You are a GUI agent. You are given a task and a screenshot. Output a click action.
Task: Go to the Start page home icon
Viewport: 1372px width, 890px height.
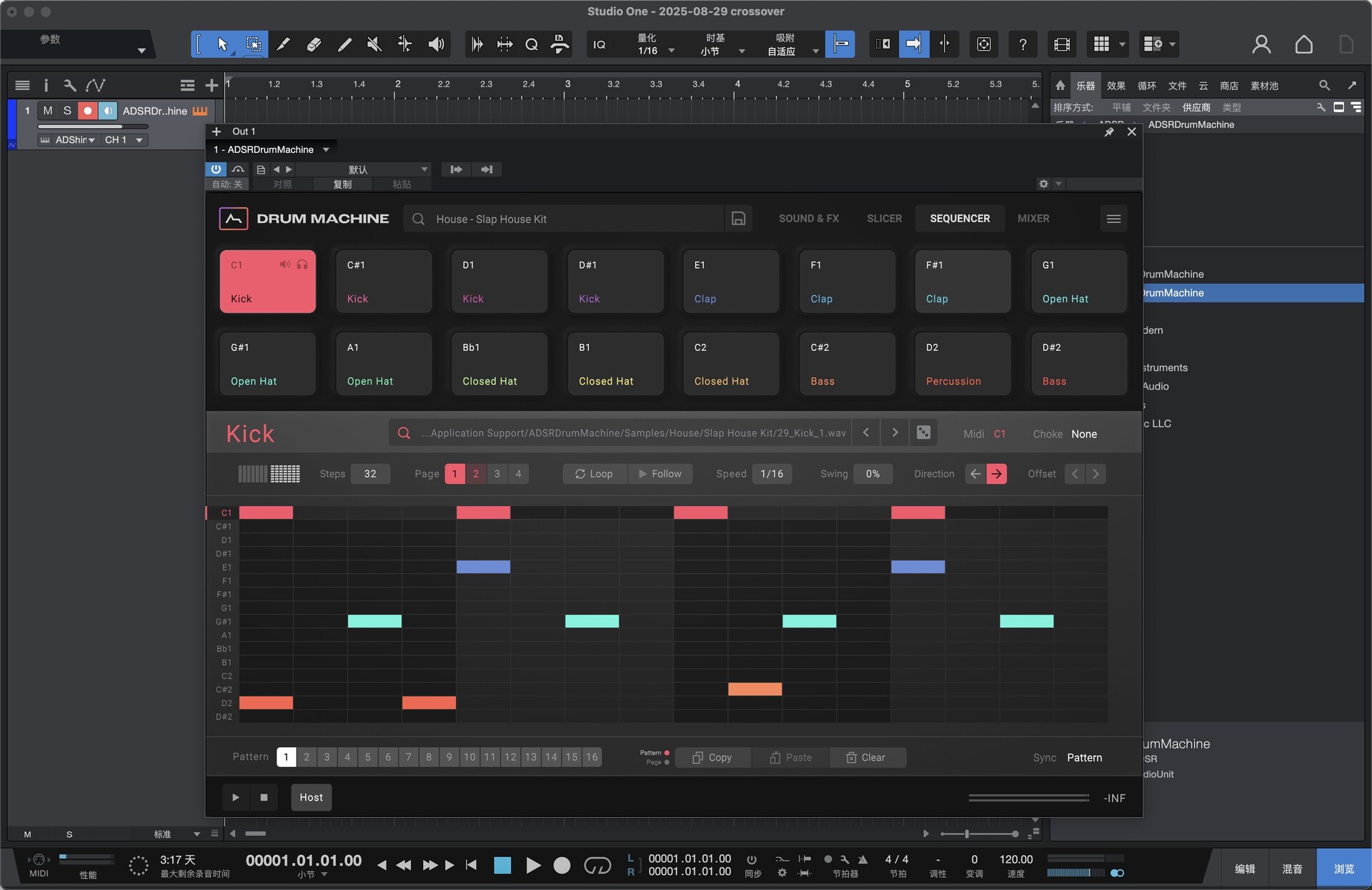(x=1303, y=44)
